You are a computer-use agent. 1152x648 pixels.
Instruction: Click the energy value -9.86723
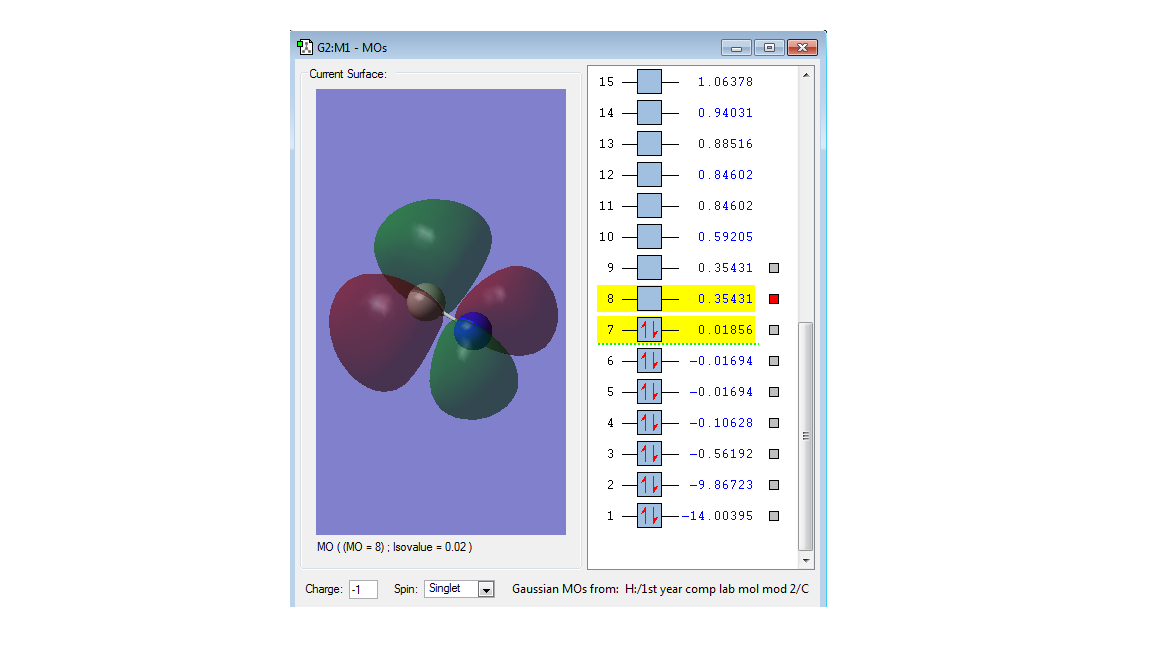(x=721, y=485)
